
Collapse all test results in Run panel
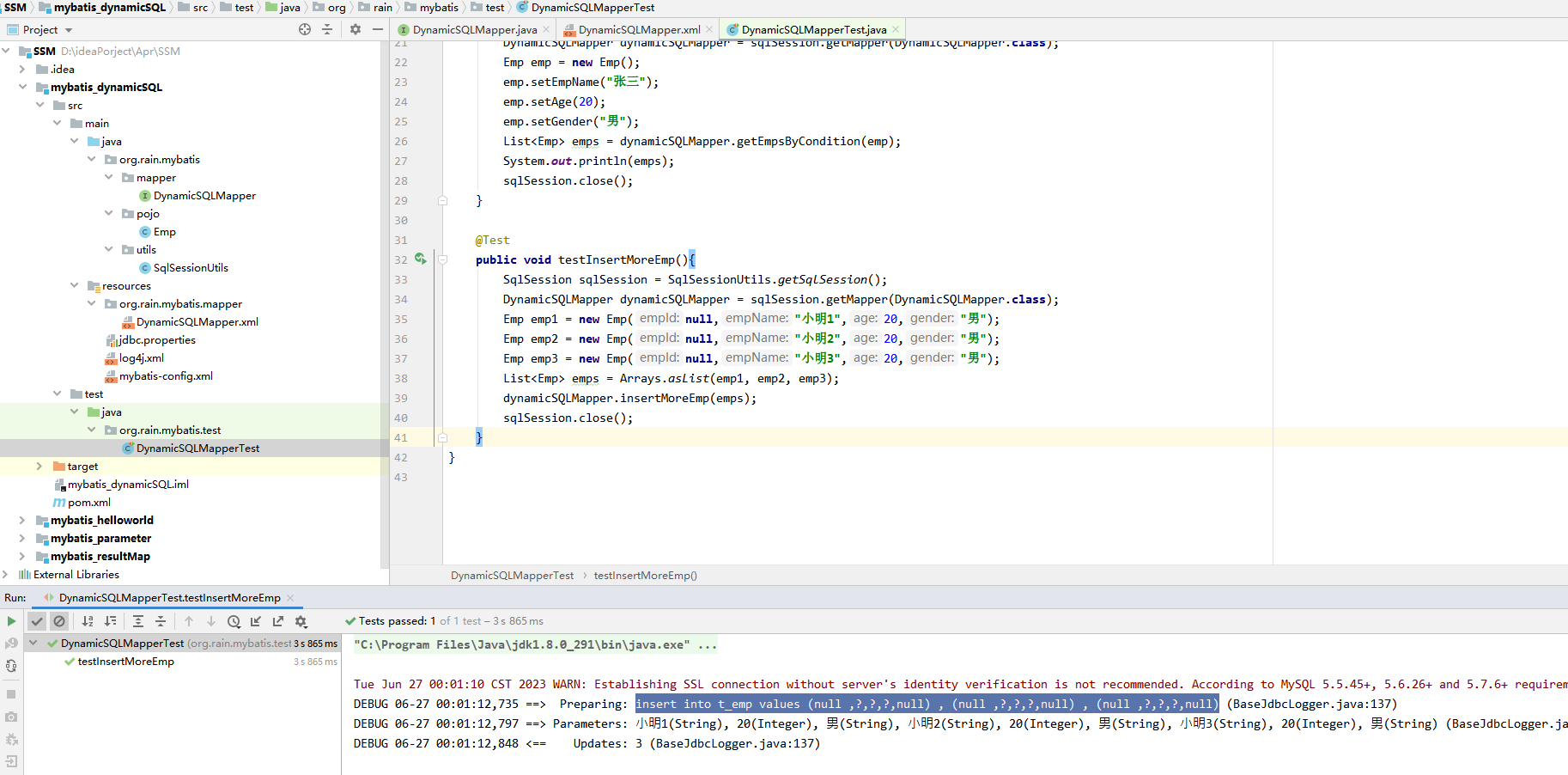click(x=161, y=621)
